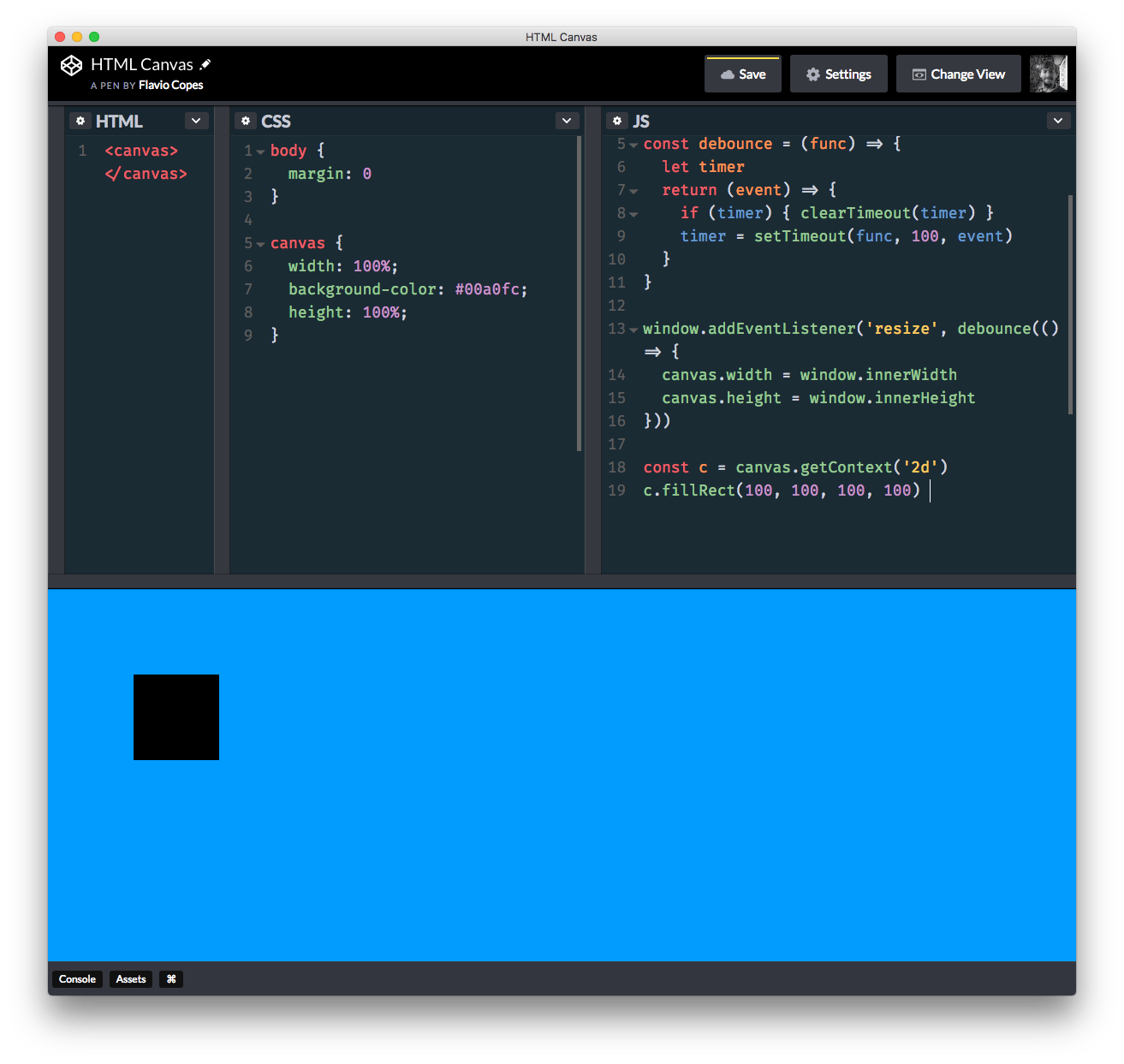
Task: Open CSS panel settings gear
Action: (246, 122)
